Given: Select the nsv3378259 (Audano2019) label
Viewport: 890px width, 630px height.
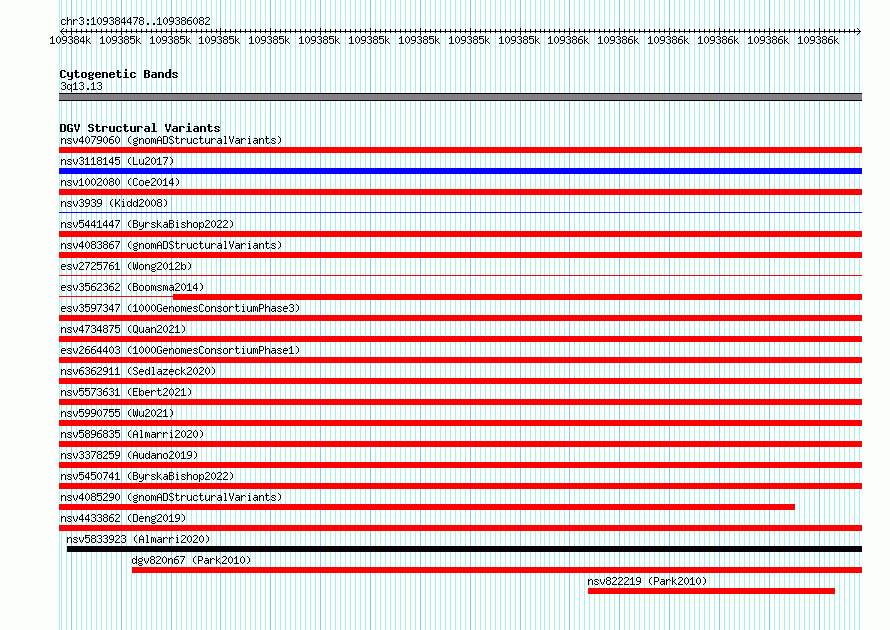Looking at the screenshot, I should pyautogui.click(x=129, y=455).
